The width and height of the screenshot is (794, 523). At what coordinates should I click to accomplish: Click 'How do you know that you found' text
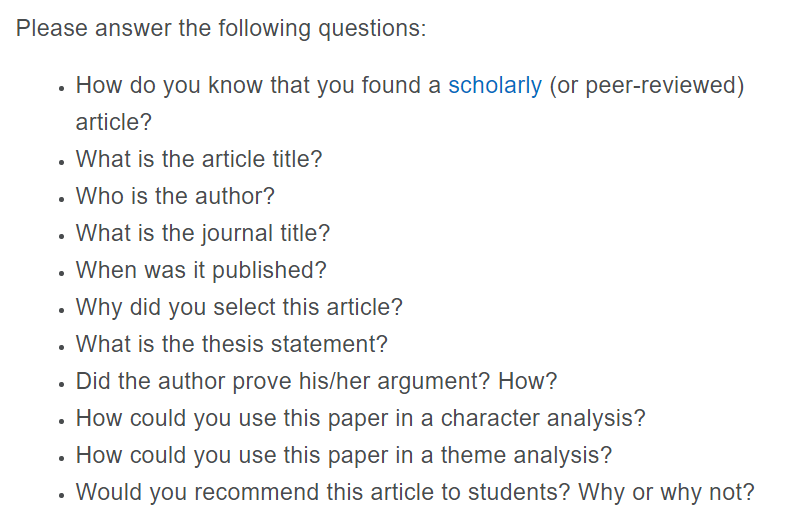[x=250, y=86]
